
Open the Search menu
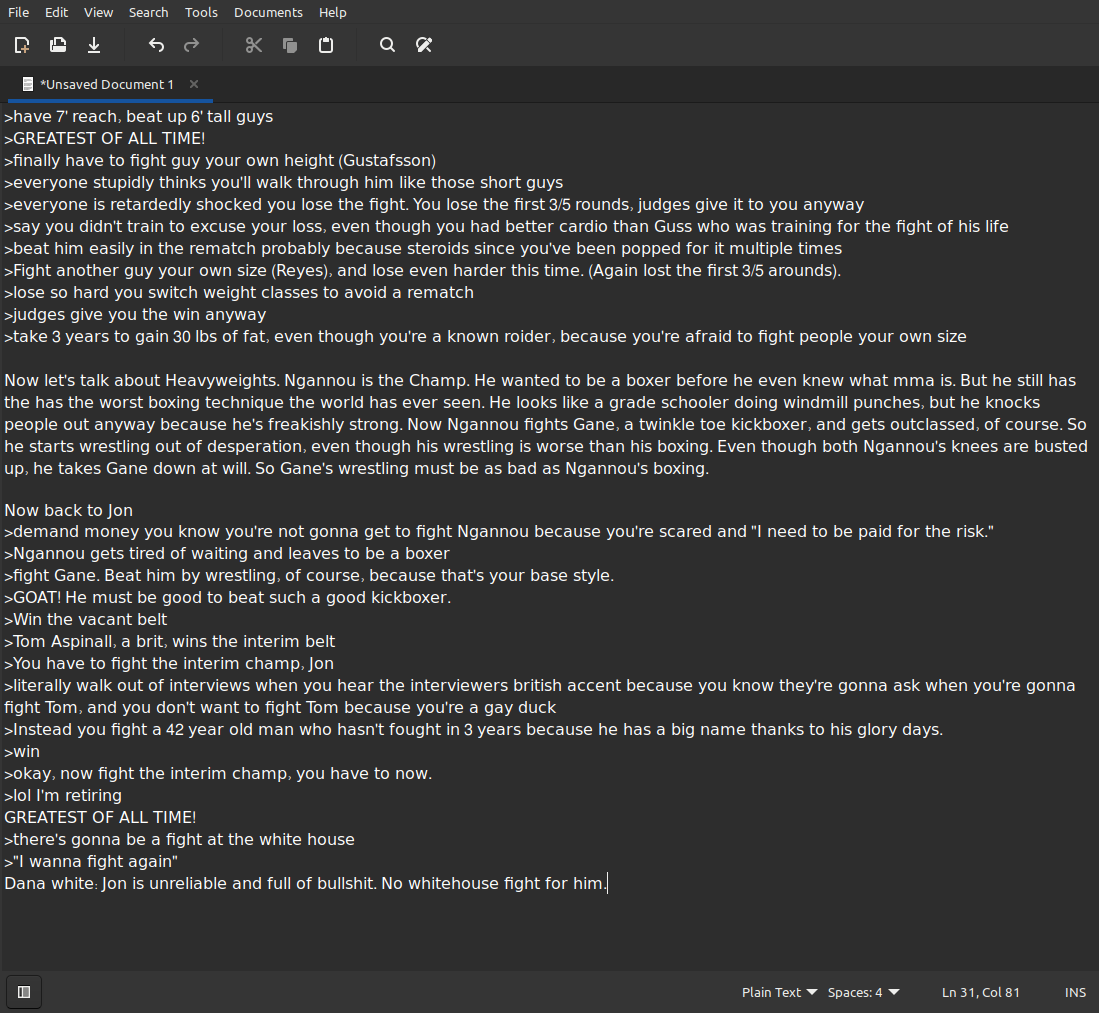[x=149, y=13]
